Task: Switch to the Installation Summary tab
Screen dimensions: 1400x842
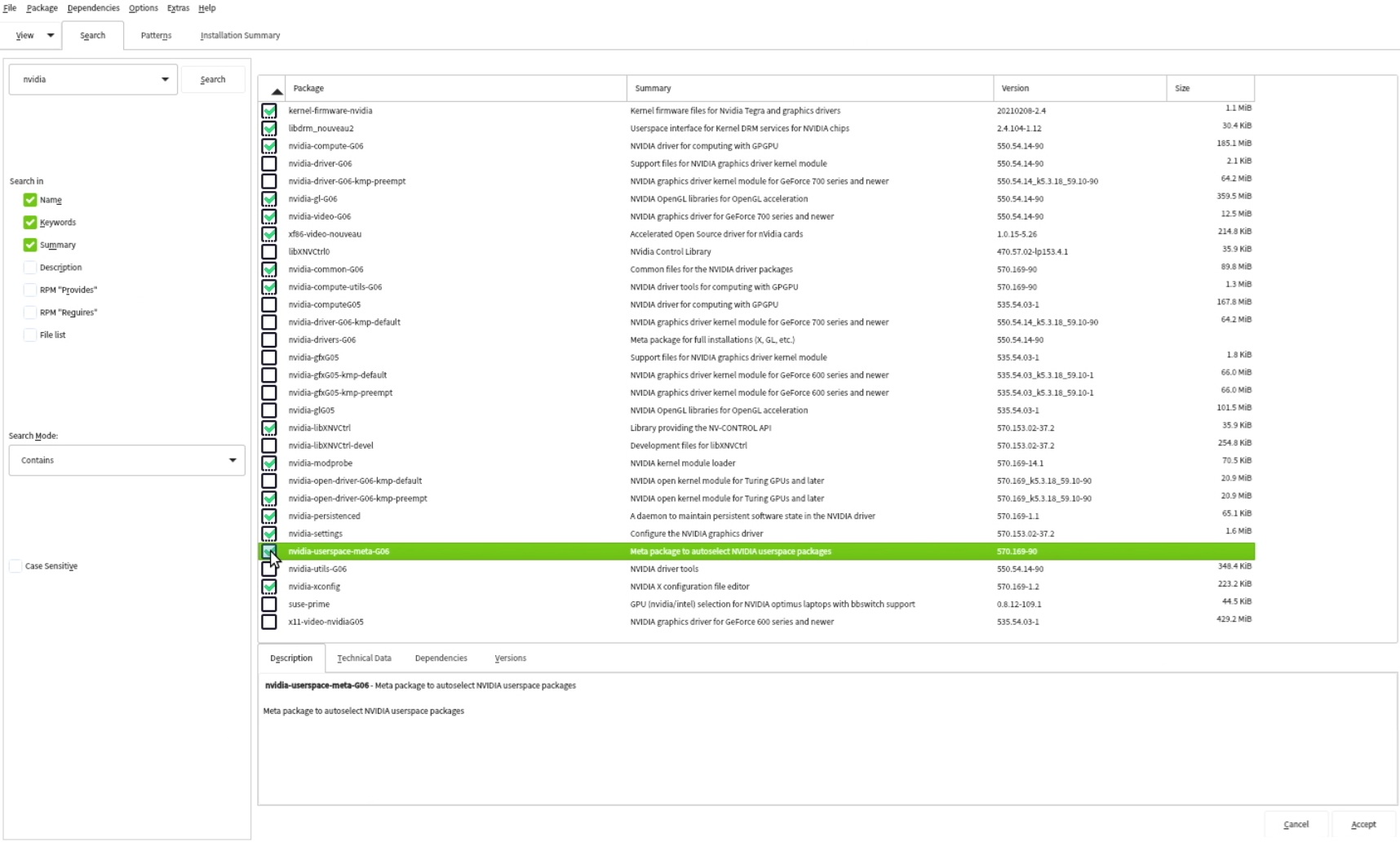Action: 240,36
